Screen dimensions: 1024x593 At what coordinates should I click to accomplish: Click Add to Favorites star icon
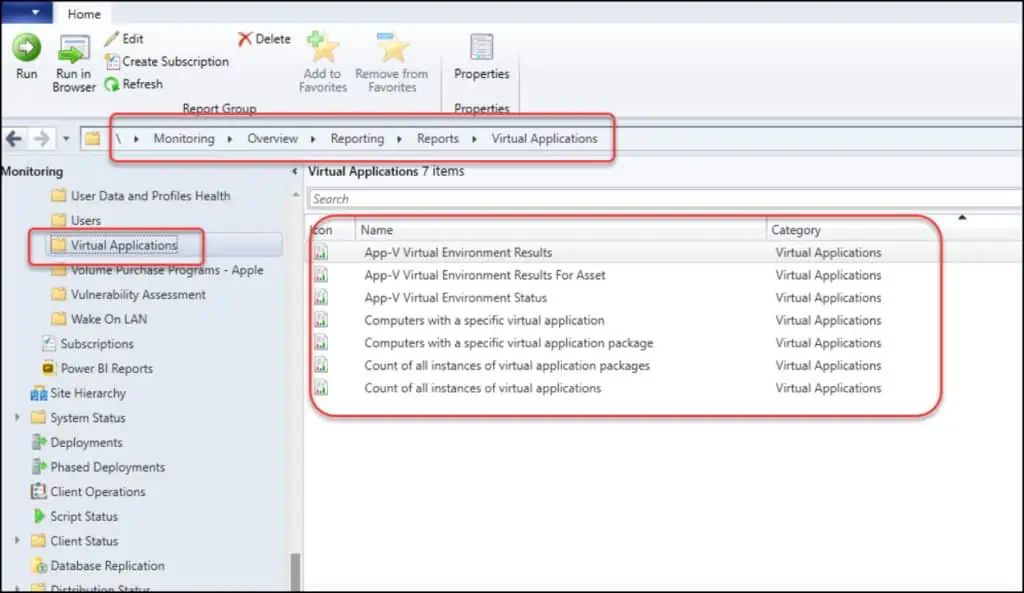[x=323, y=48]
